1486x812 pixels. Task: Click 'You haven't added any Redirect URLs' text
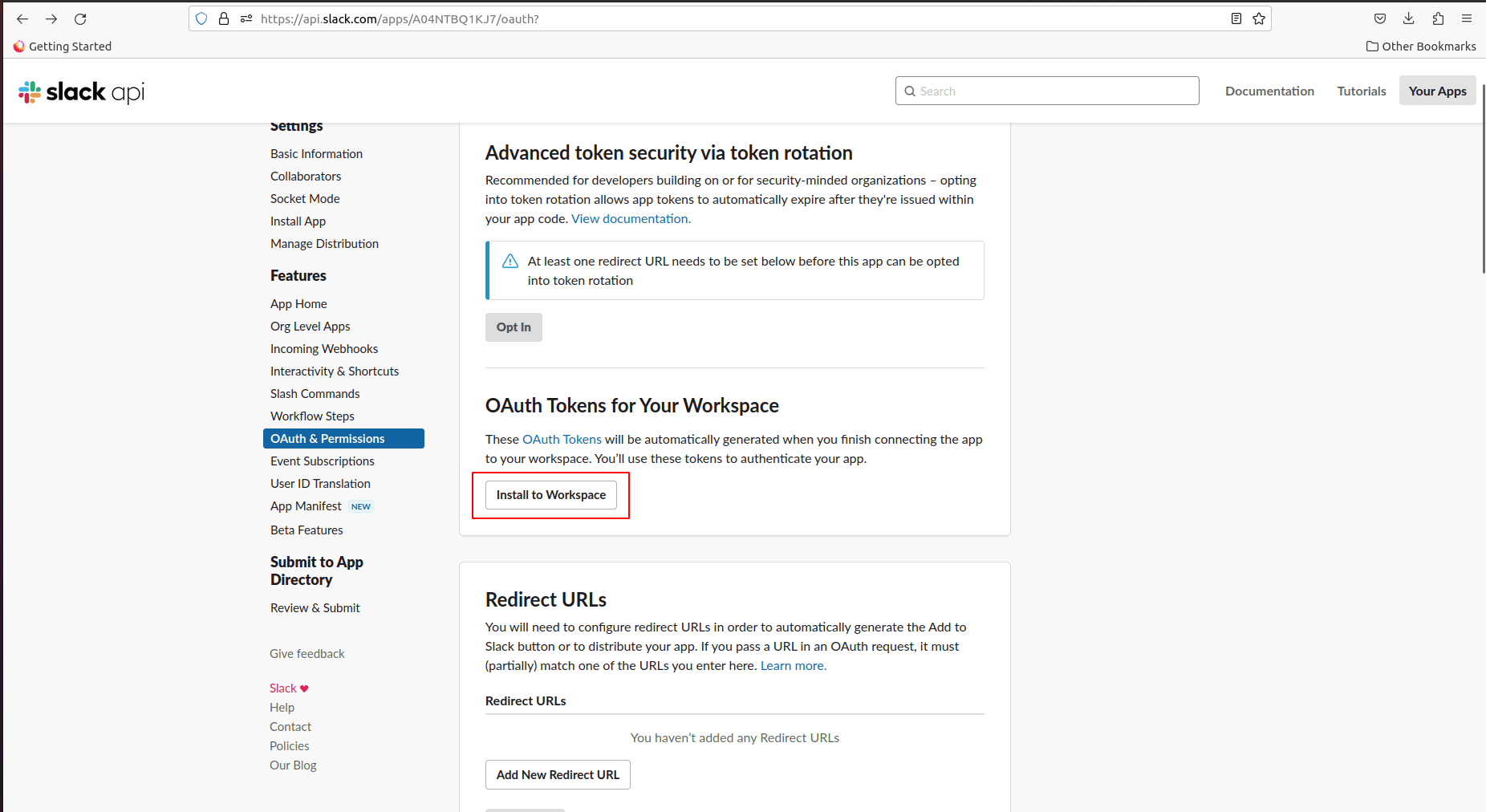(735, 738)
